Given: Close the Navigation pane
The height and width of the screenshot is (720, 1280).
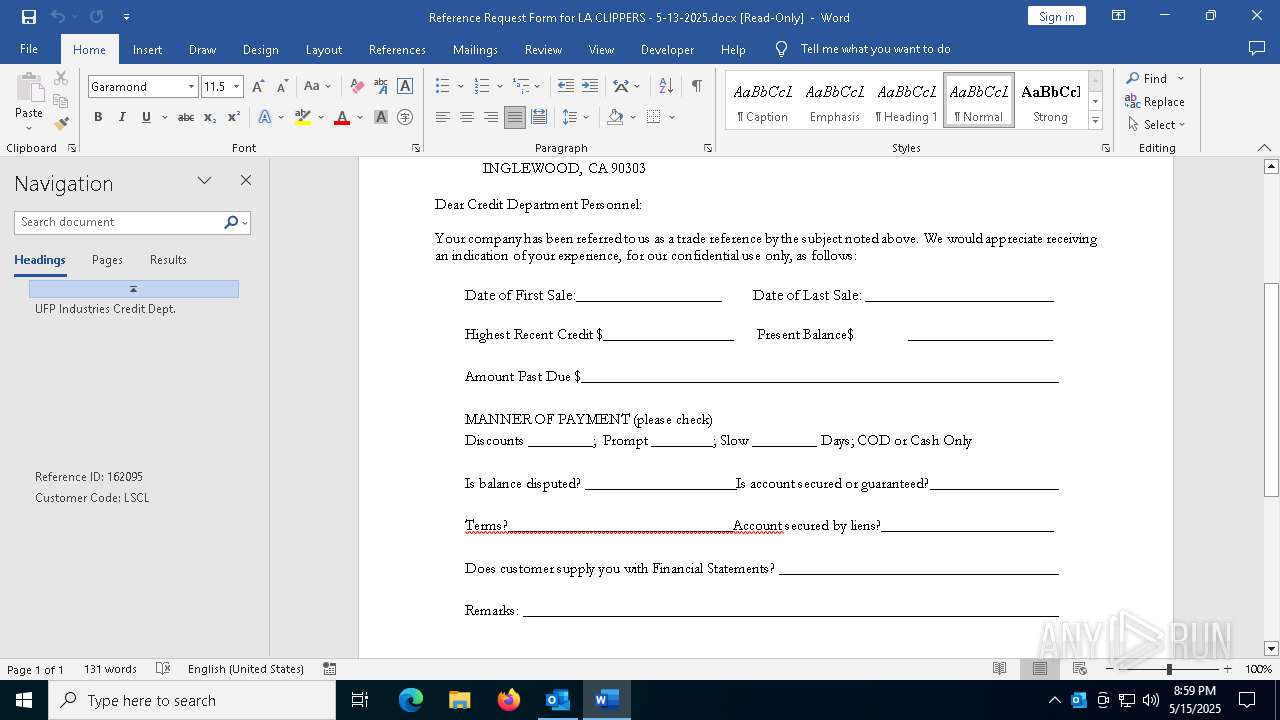Looking at the screenshot, I should click(x=246, y=181).
